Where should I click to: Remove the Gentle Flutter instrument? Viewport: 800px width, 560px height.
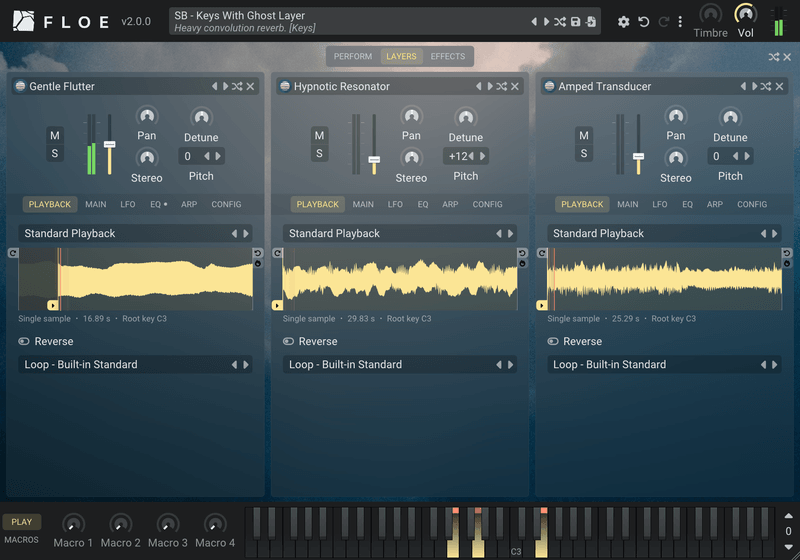click(251, 86)
